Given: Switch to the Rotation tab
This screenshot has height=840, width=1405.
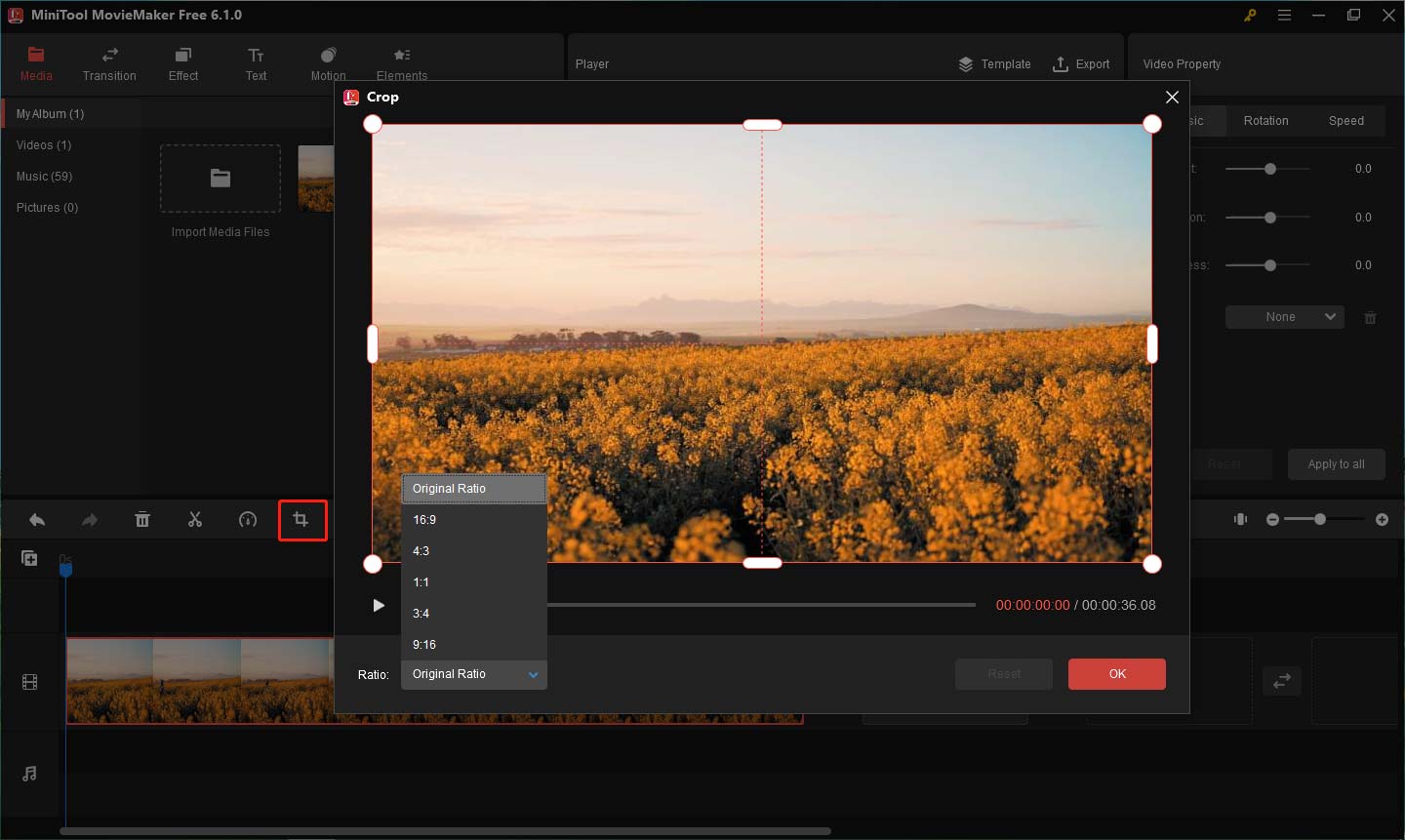Looking at the screenshot, I should click(1265, 120).
